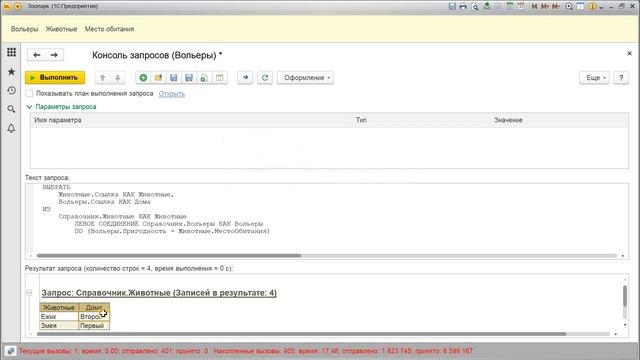Open the 'Вольеры' section
This screenshot has width=640, height=360.
coord(24,29)
